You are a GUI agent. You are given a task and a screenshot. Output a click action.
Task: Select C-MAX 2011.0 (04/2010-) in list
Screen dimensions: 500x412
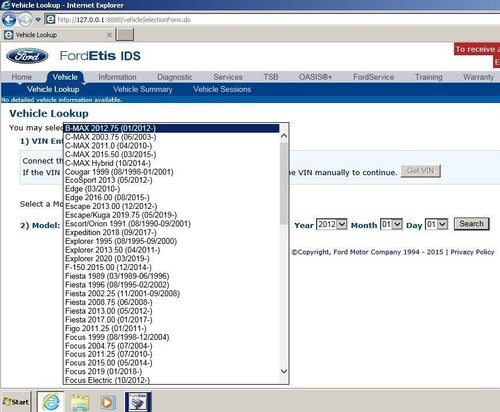point(172,146)
